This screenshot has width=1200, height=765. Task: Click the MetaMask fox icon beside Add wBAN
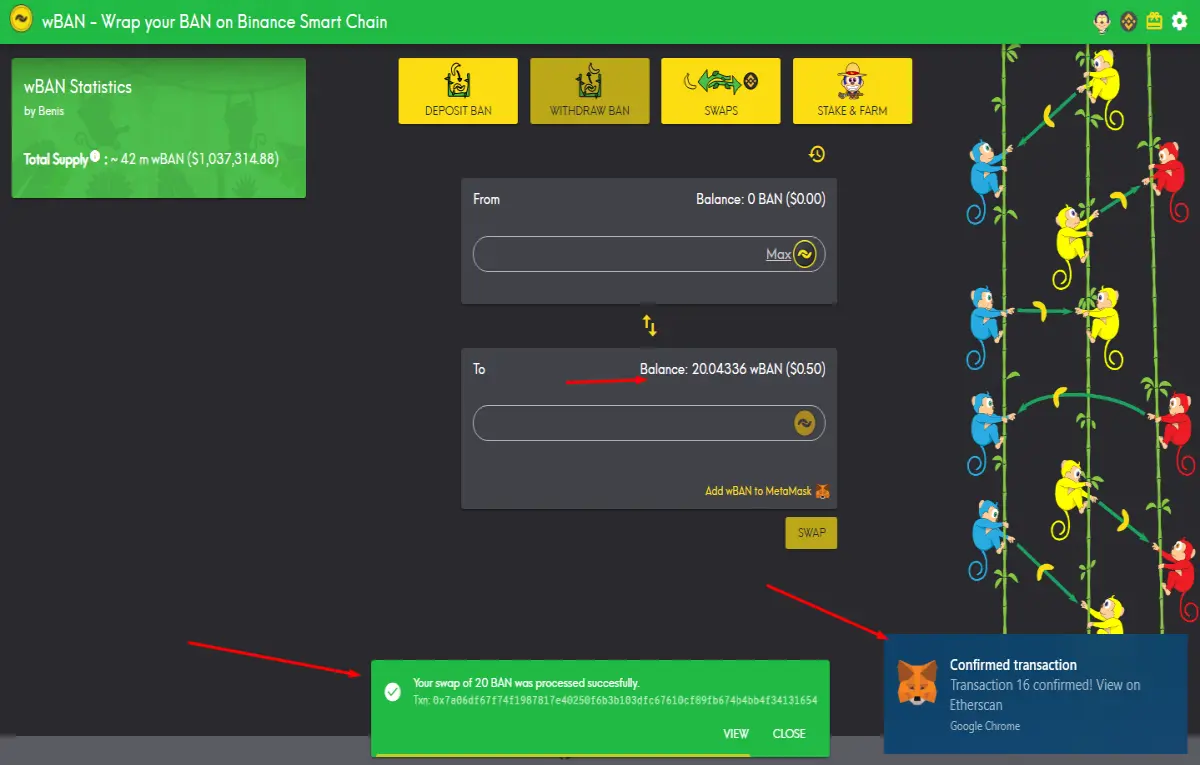point(823,491)
